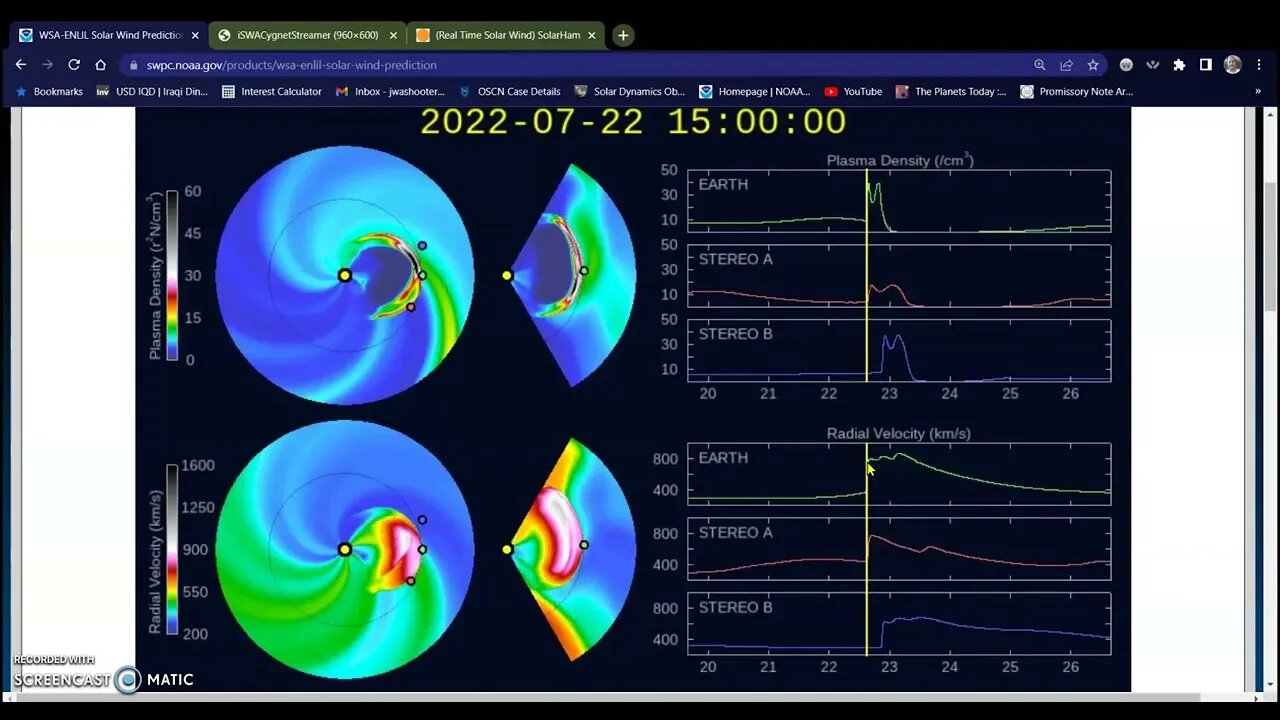Open USD IQD Iraqi Dinar bookmark
Screen dimensions: 1280x720
click(x=152, y=91)
